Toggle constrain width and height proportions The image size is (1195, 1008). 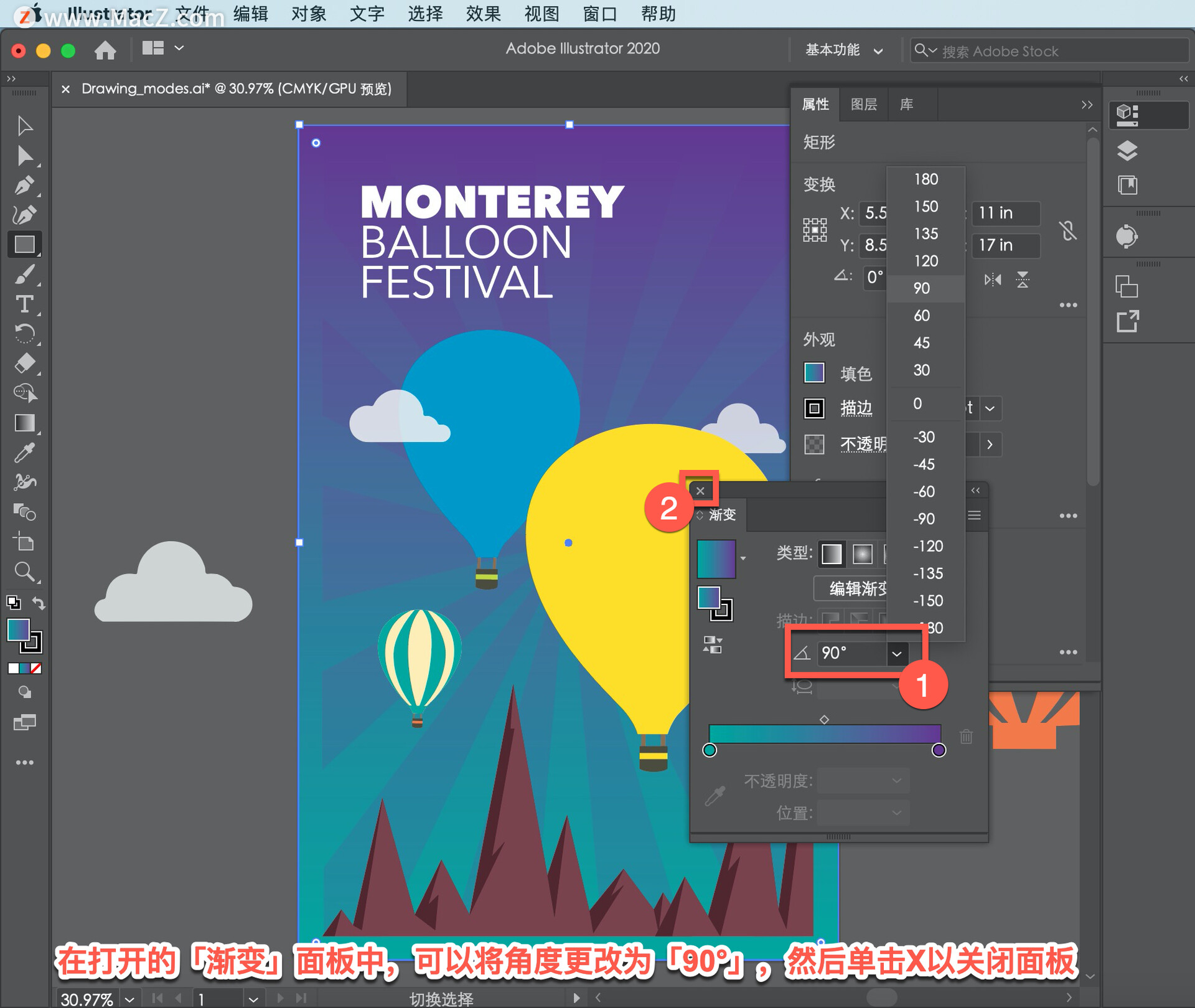coord(1068,230)
